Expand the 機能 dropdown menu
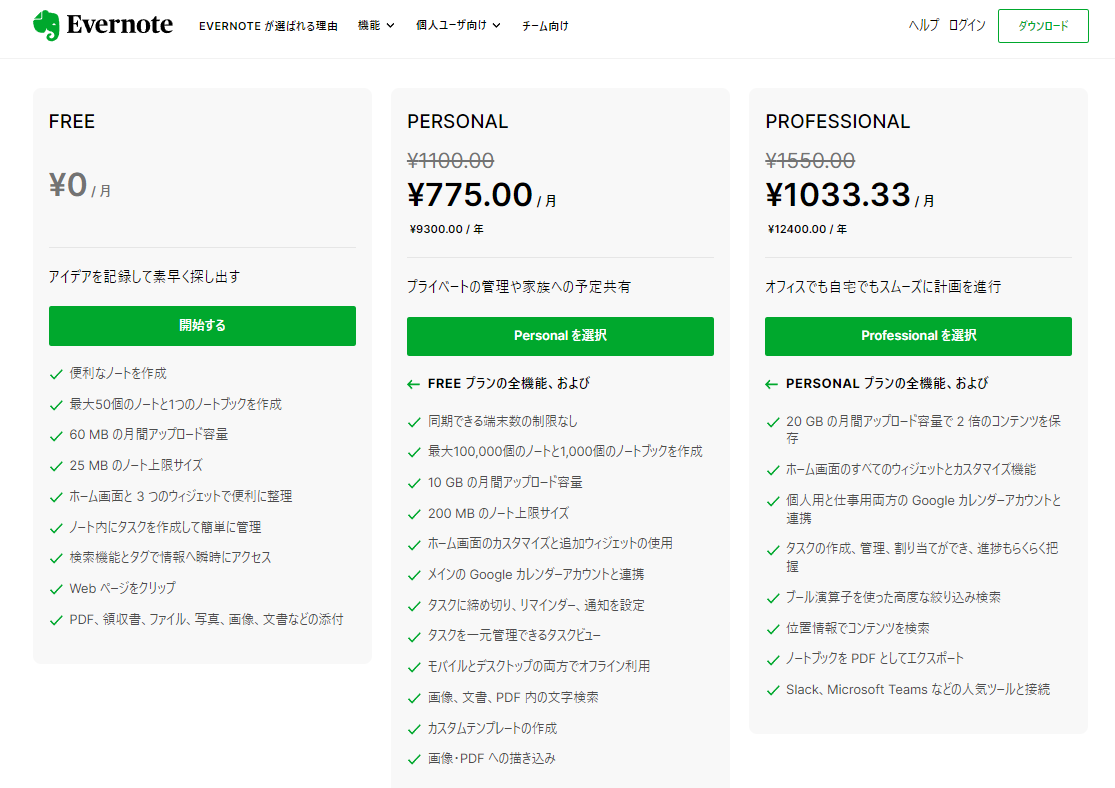The image size is (1115, 788). coord(375,26)
